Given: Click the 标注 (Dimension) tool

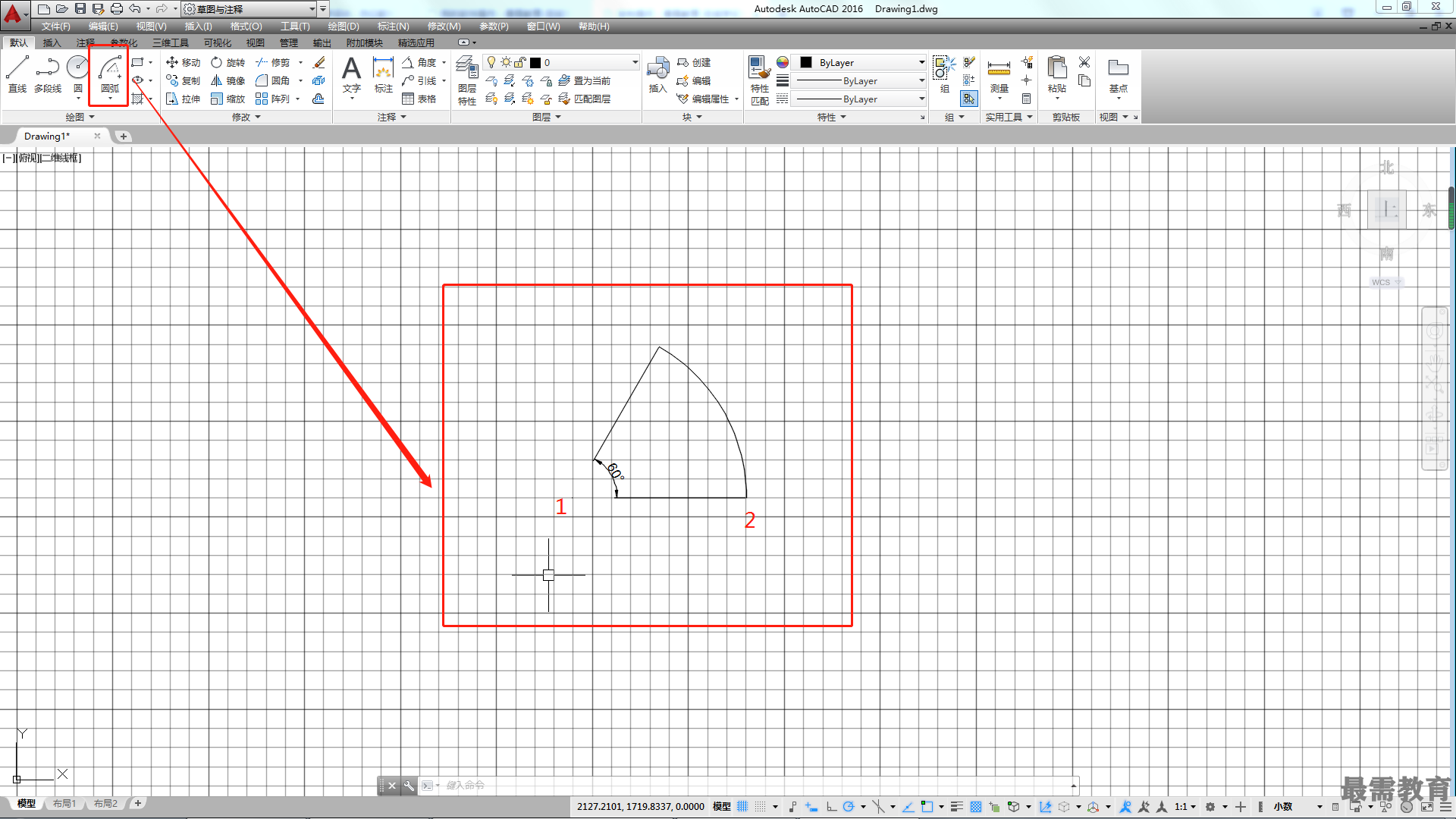Looking at the screenshot, I should [x=384, y=74].
